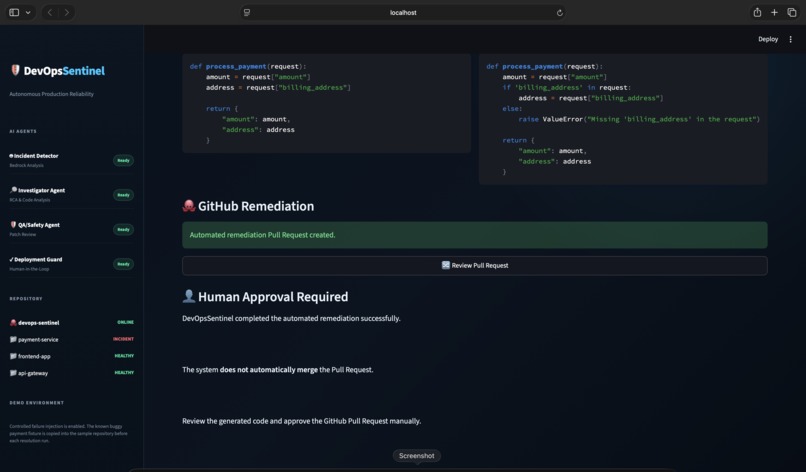Select the Deployment Guard label
The width and height of the screenshot is (806, 472).
point(38,260)
